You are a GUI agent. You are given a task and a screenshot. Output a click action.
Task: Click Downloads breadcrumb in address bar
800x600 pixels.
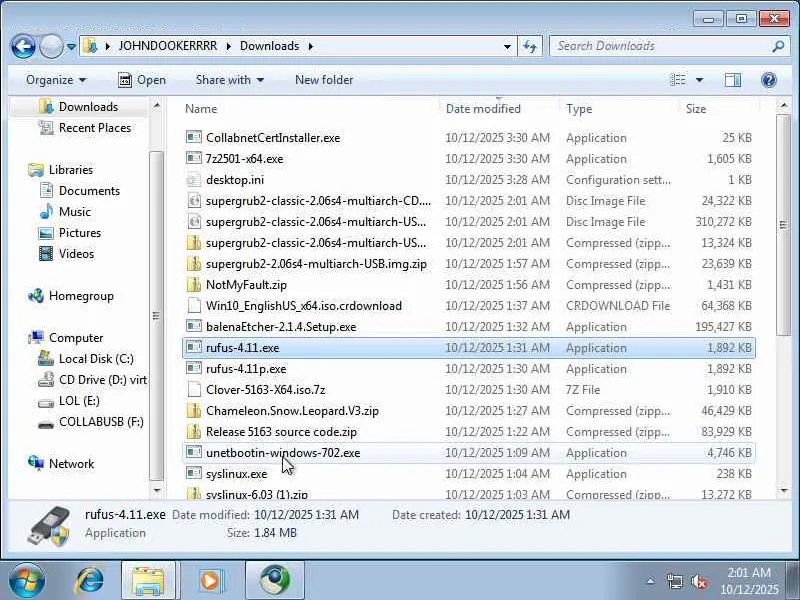click(x=269, y=46)
